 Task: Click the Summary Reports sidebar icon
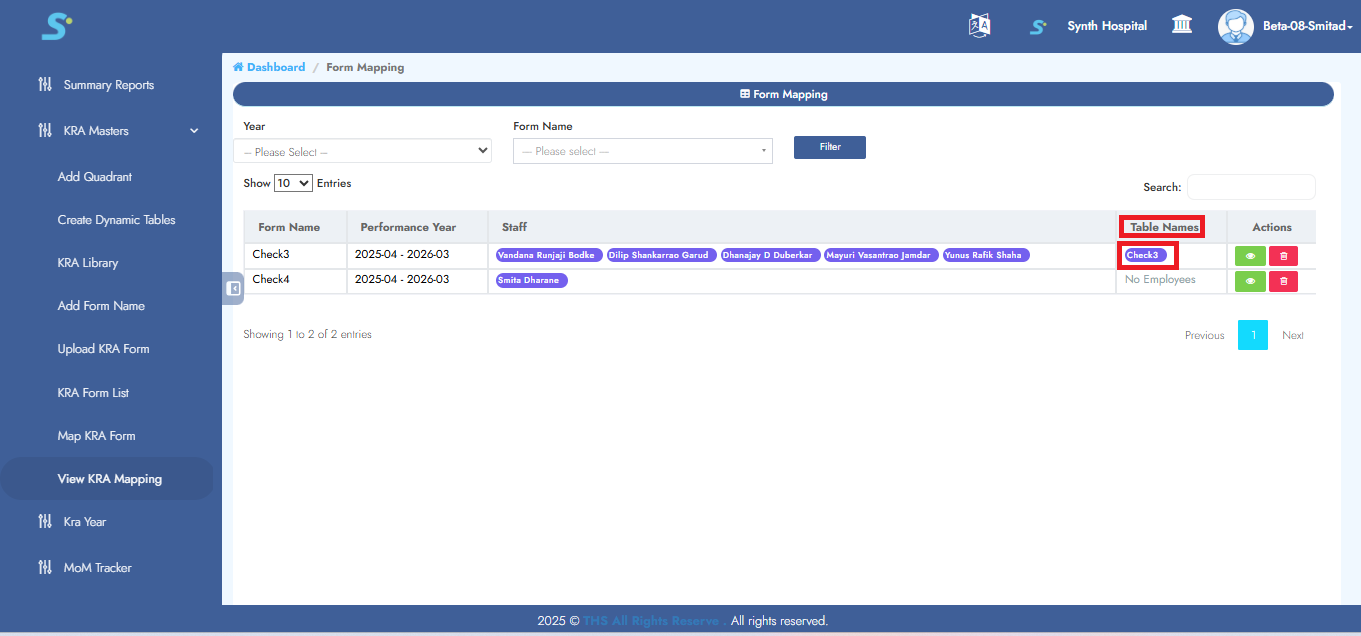[45, 84]
